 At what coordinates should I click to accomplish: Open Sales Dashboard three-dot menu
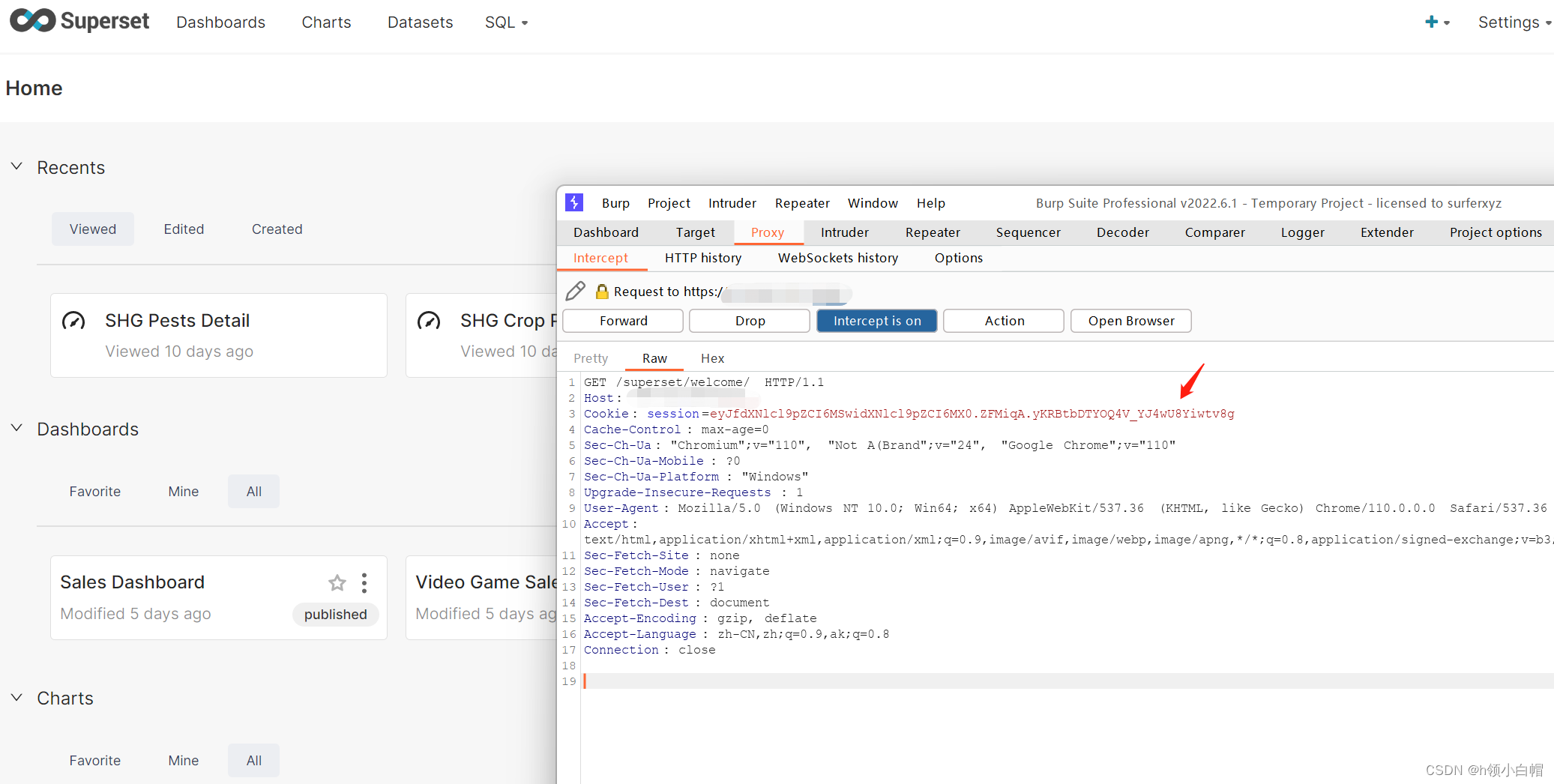pos(364,582)
